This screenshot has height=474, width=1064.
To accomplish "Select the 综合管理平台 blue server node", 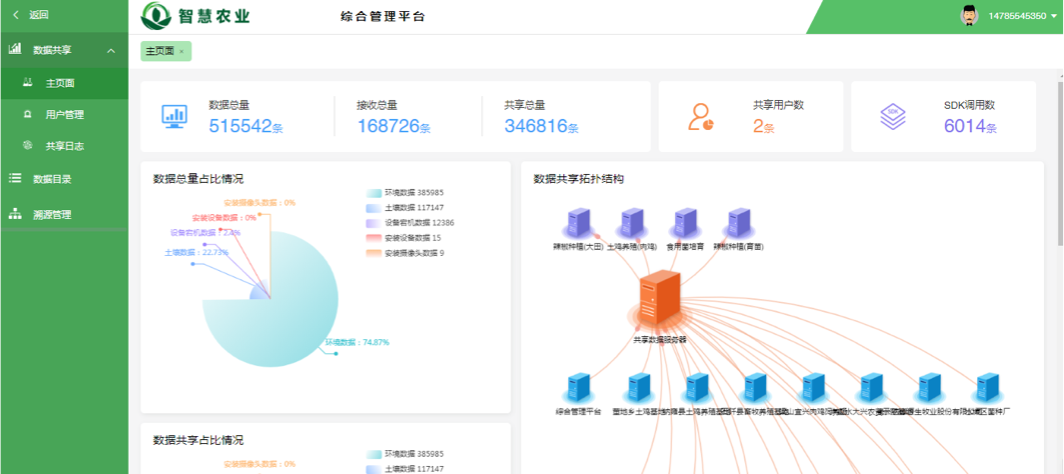I will click(x=578, y=388).
